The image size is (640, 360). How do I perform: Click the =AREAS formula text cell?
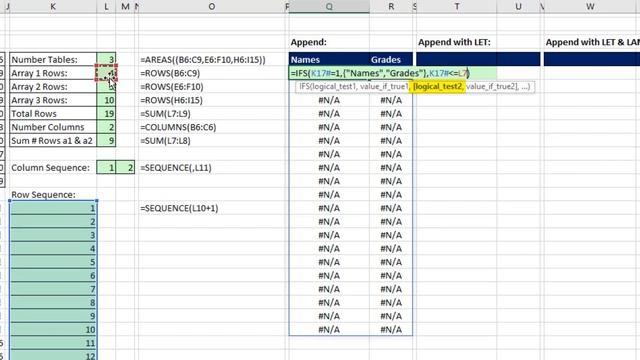click(203, 60)
